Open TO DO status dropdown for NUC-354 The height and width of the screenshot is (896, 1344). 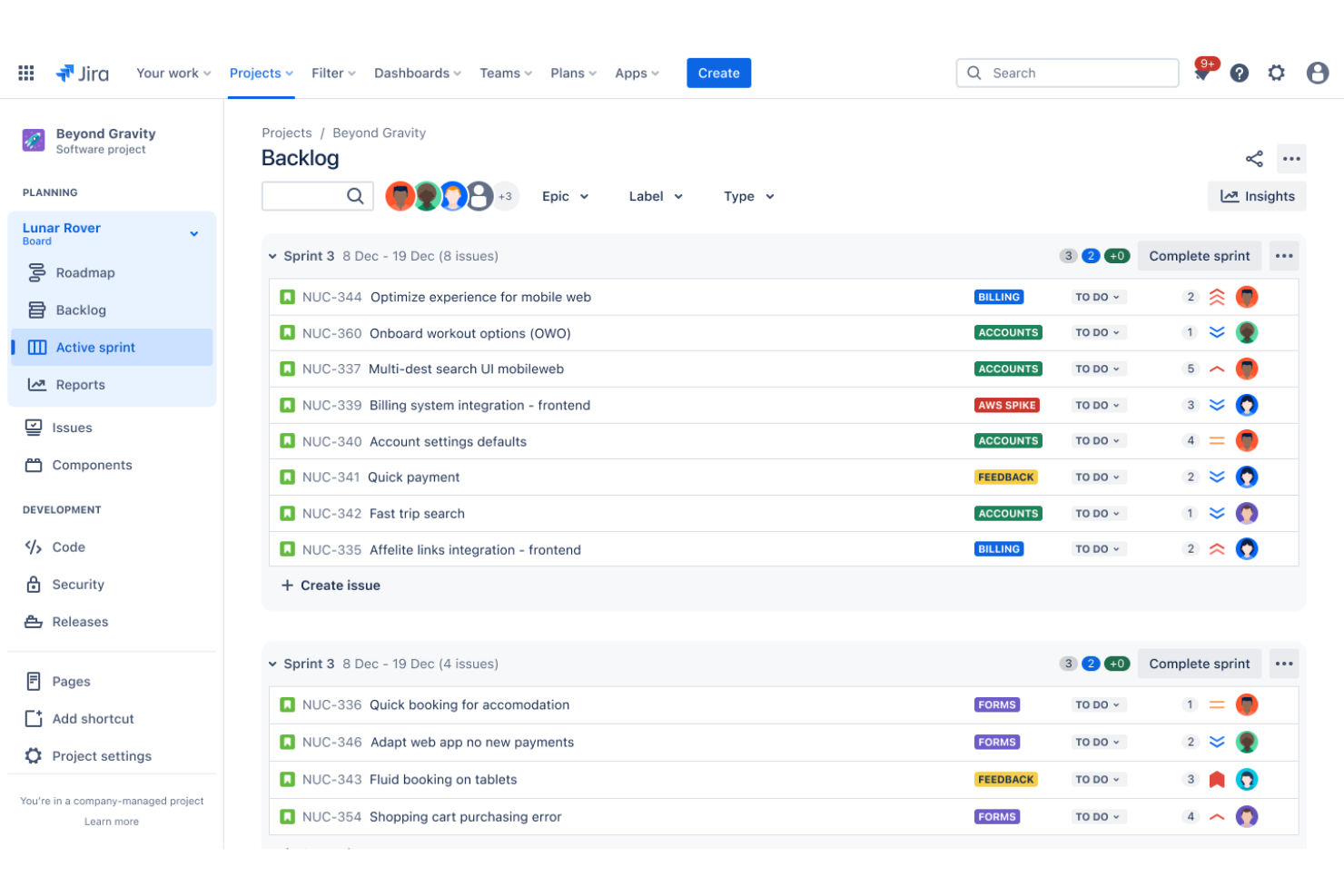(1098, 817)
